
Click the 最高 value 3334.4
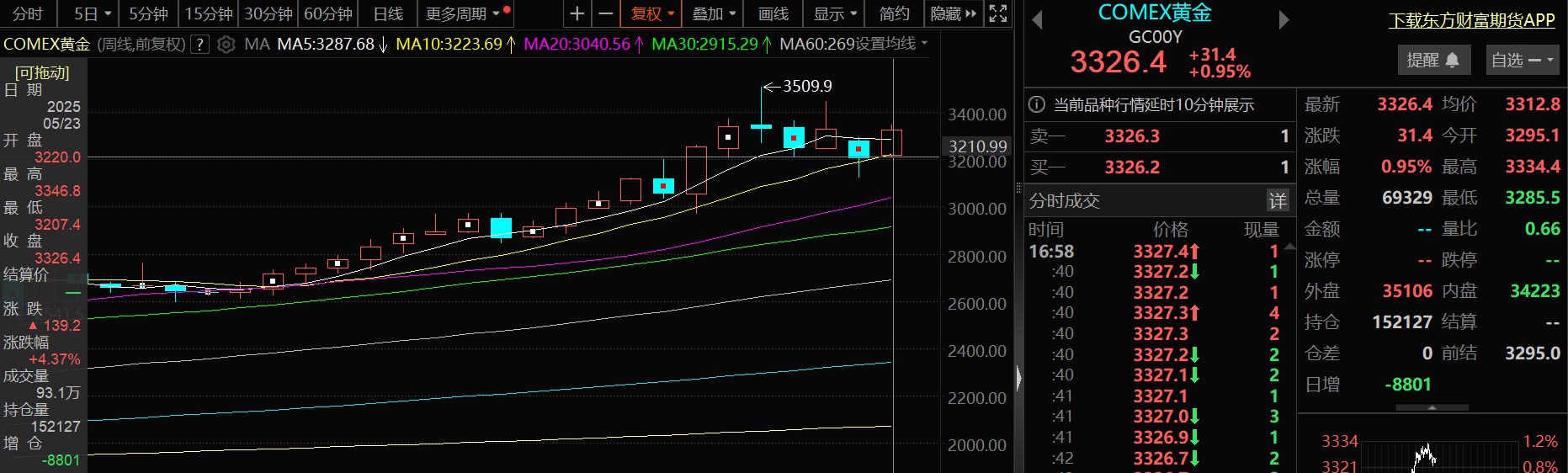click(x=1533, y=167)
